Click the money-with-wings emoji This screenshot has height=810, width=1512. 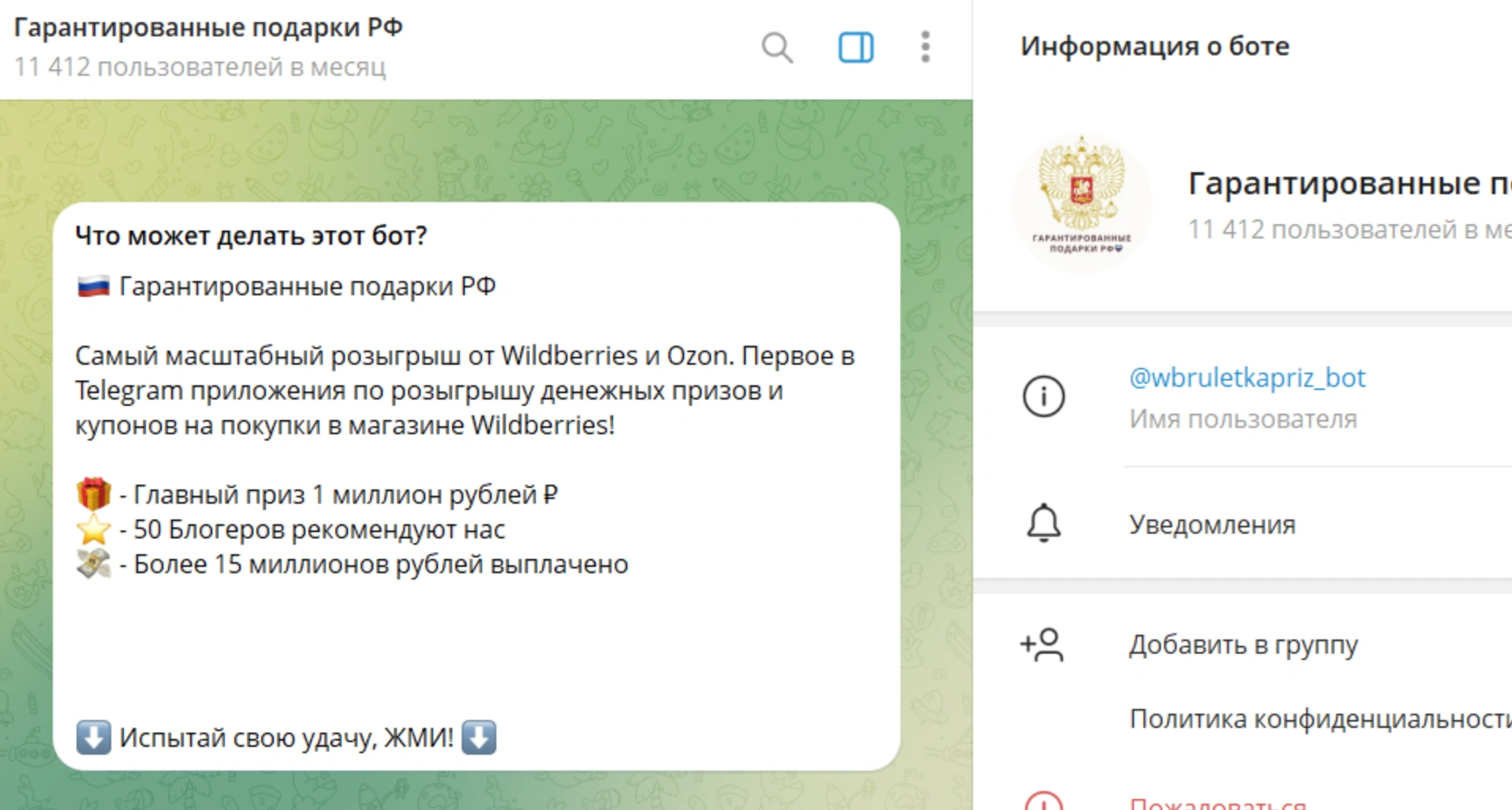pyautogui.click(x=93, y=564)
